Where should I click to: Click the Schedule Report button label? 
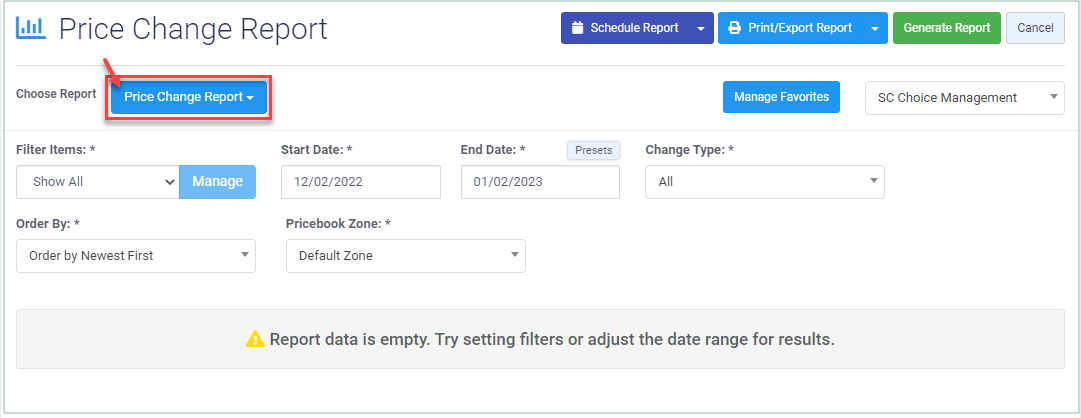coord(634,28)
